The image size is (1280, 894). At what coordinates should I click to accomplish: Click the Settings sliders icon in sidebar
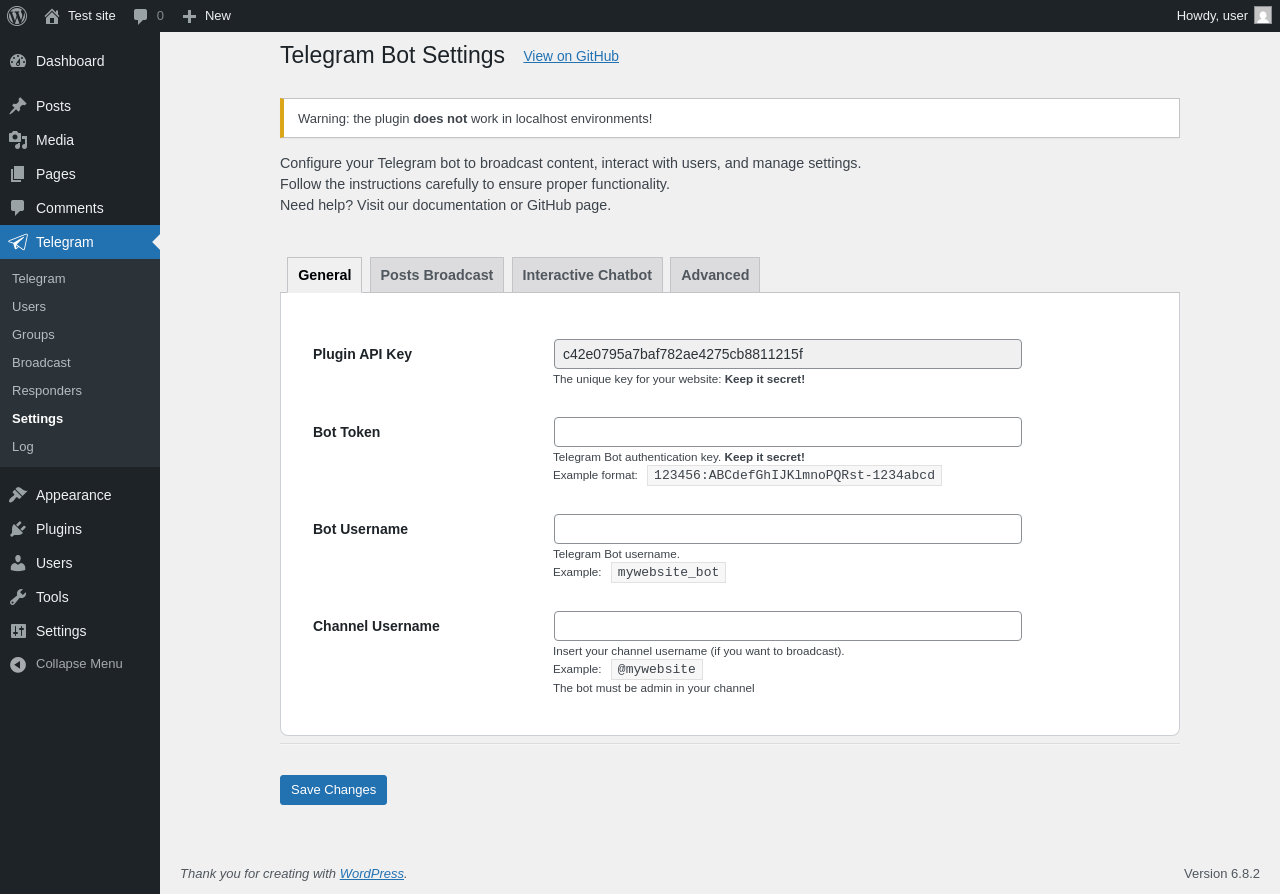[18, 631]
